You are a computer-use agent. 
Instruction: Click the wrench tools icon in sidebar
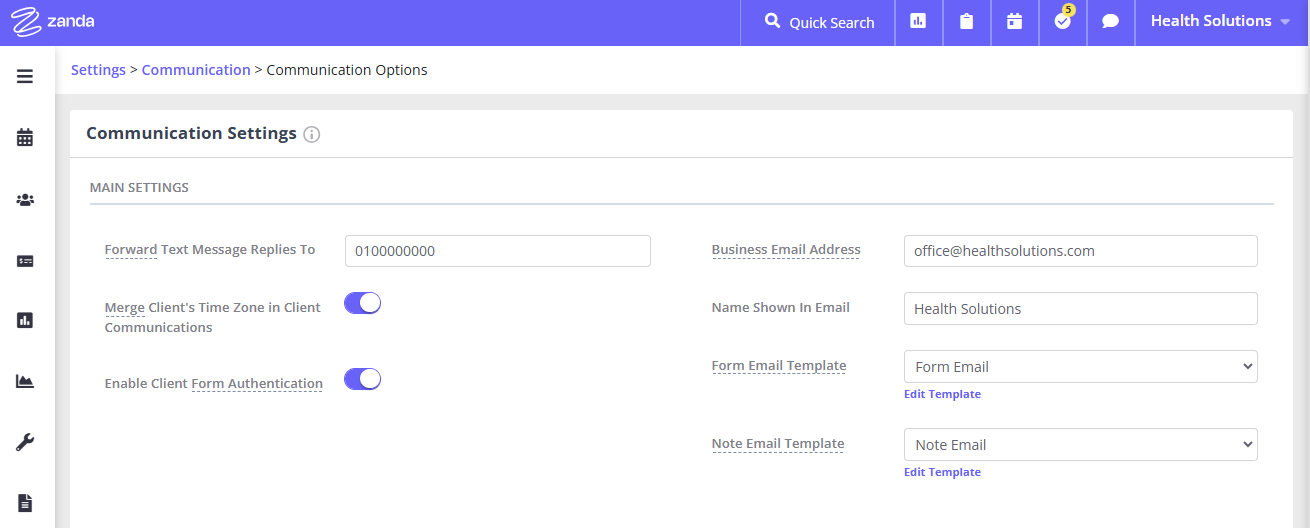tap(25, 442)
